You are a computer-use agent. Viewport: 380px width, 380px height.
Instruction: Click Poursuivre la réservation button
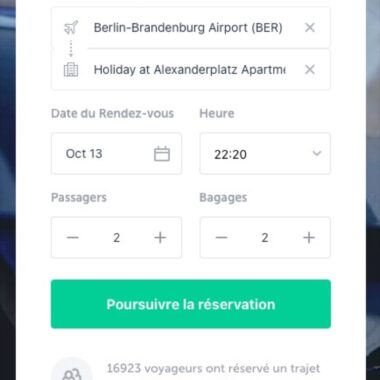point(191,304)
